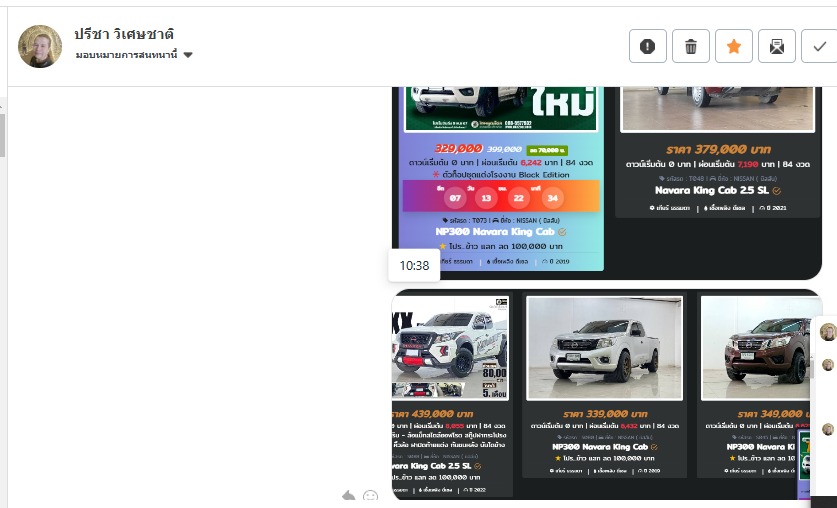The width and height of the screenshot is (837, 508).
Task: Click the ราคา 379,000 บาท price
Action: click(x=718, y=149)
